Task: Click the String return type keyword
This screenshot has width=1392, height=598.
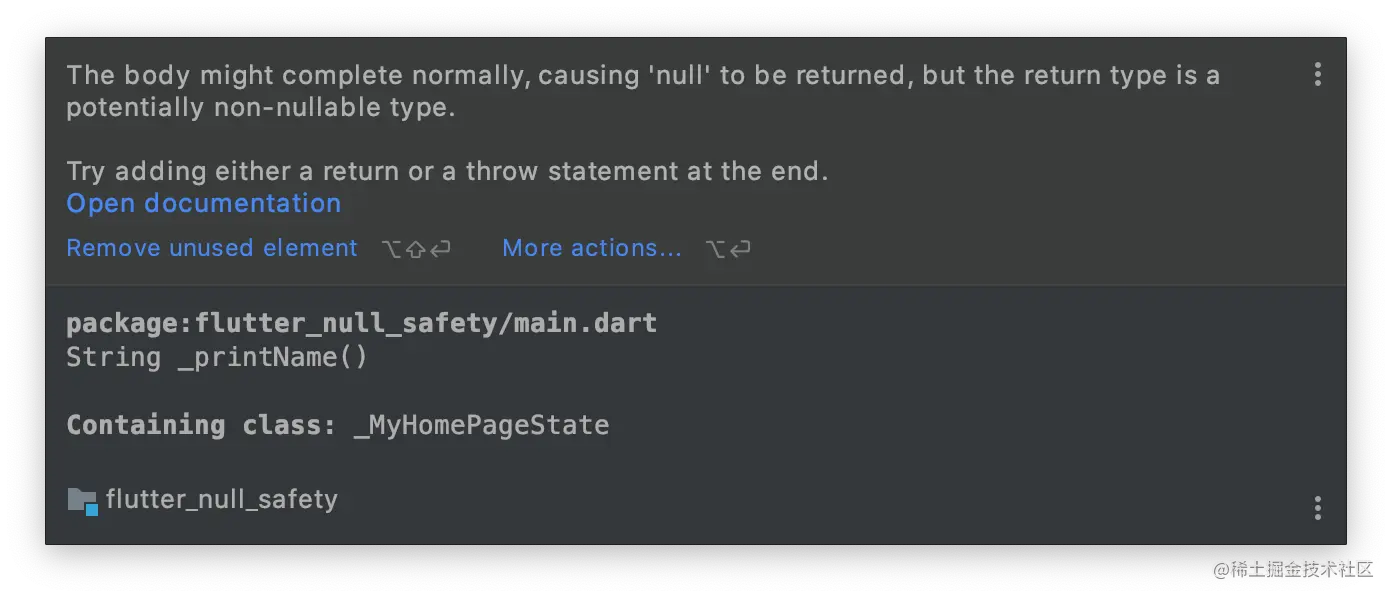Action: pos(114,357)
